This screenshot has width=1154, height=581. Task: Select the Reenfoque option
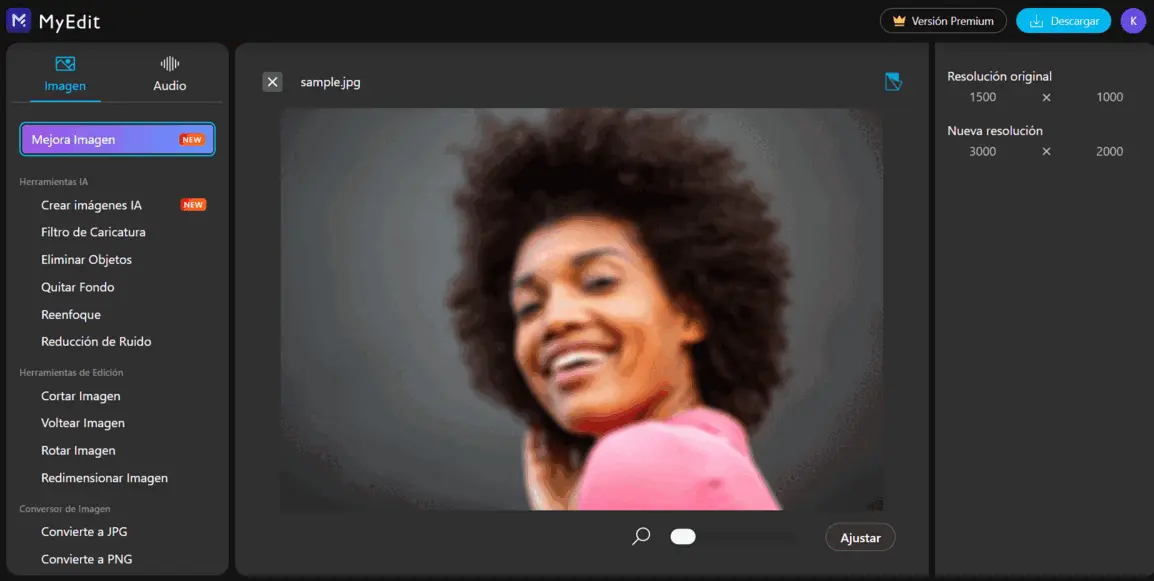click(x=70, y=315)
